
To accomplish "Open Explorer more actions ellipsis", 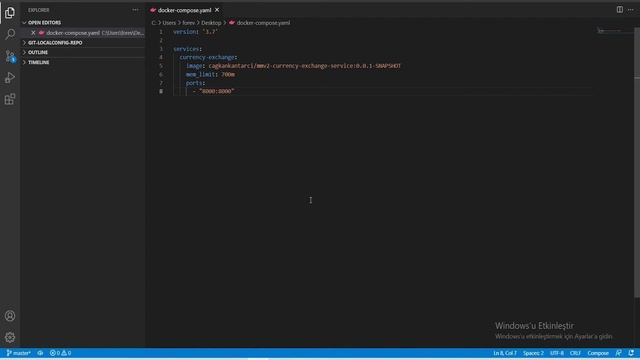I will (x=135, y=10).
